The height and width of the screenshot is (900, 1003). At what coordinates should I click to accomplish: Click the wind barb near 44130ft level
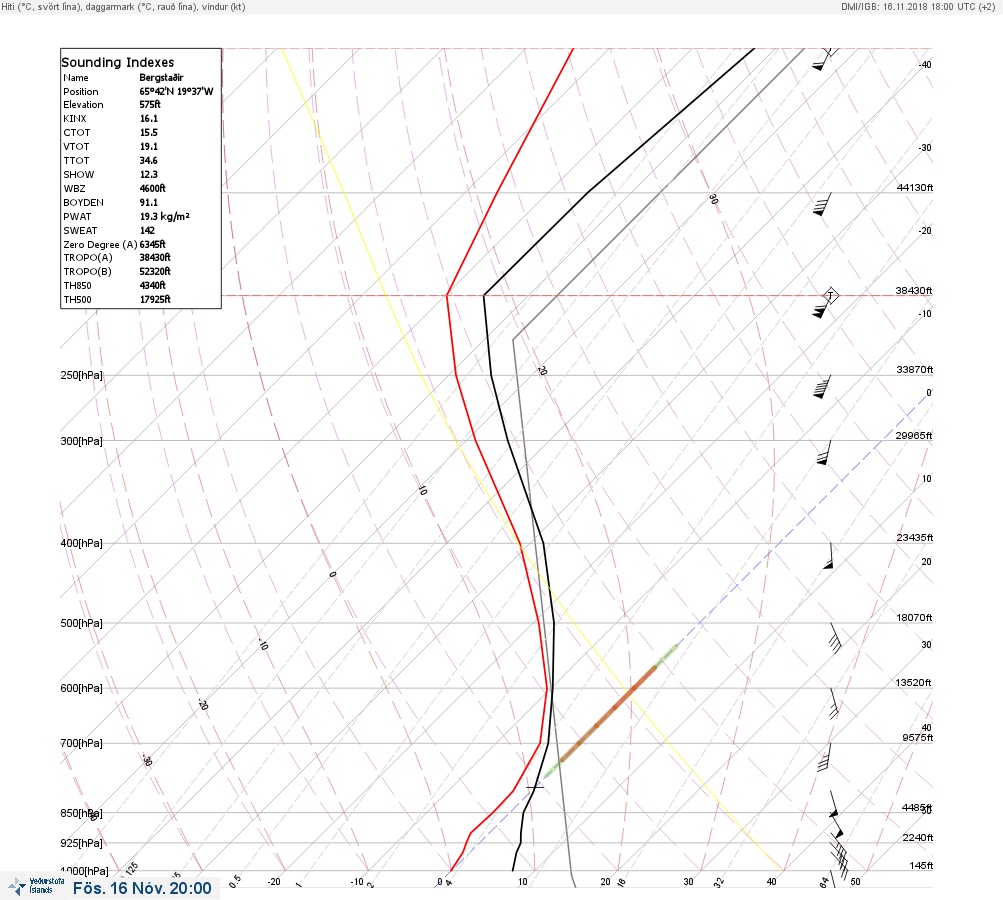pyautogui.click(x=822, y=204)
